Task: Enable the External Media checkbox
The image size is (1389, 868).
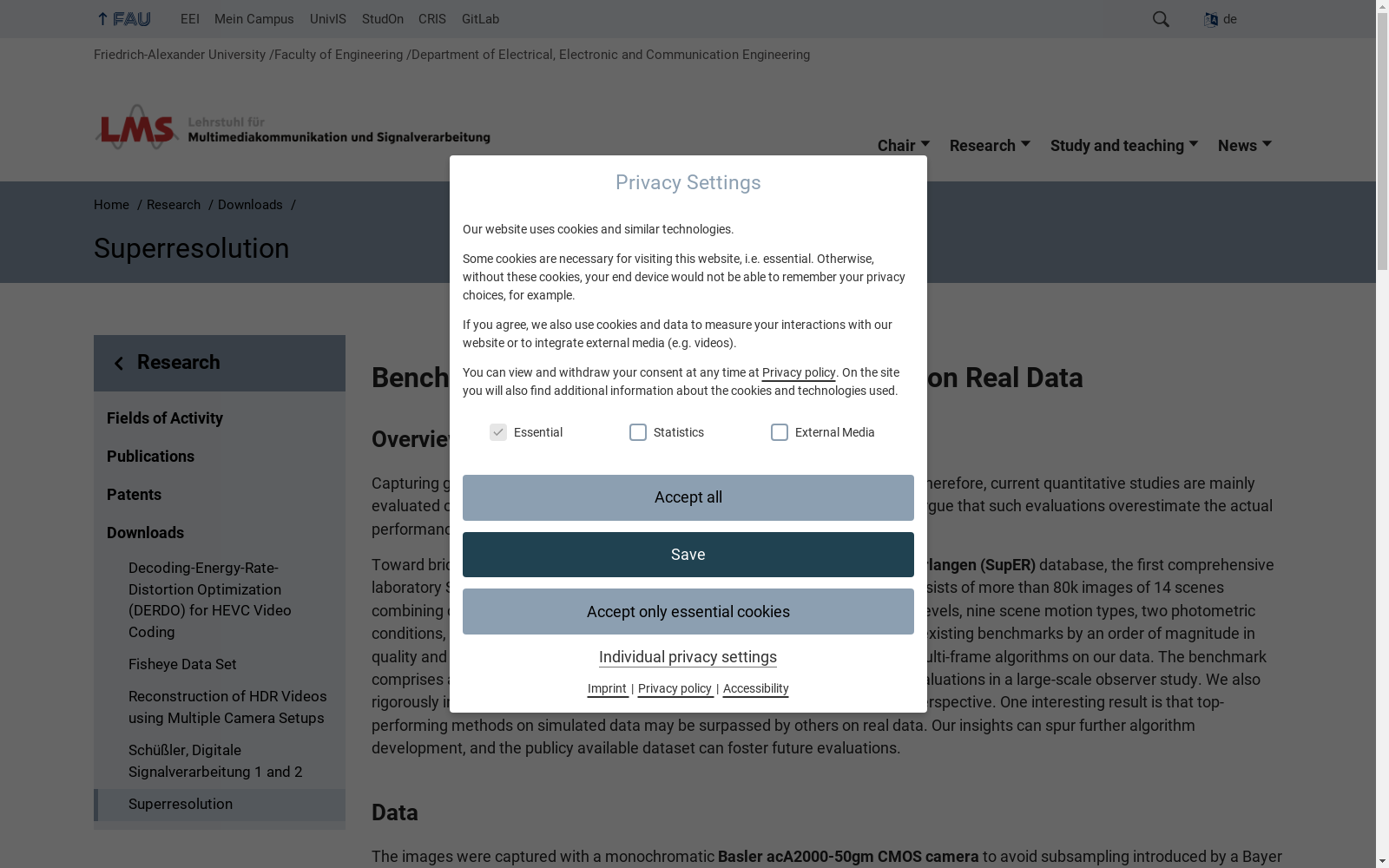Action: coord(780,432)
